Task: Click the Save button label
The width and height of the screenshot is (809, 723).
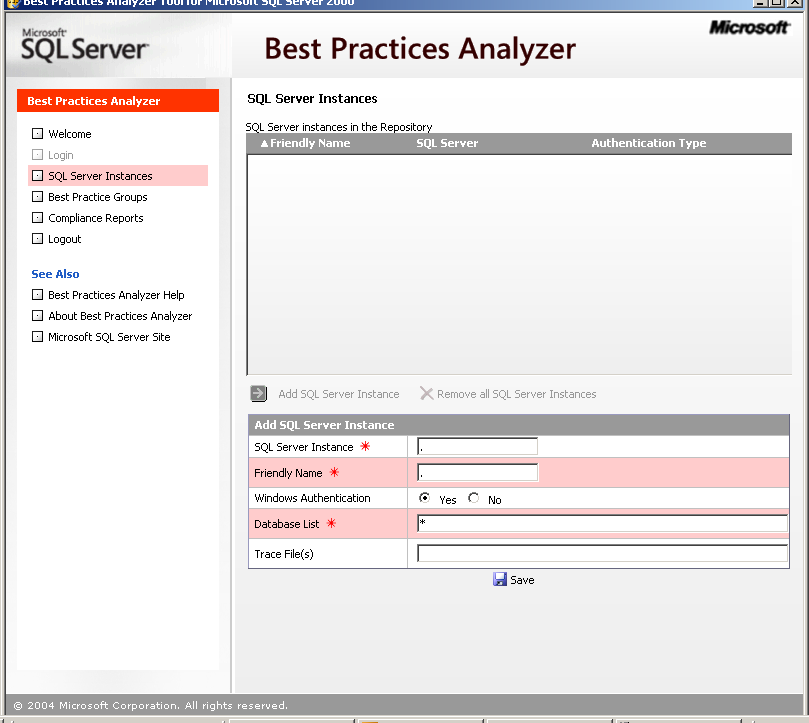Action: pos(522,580)
